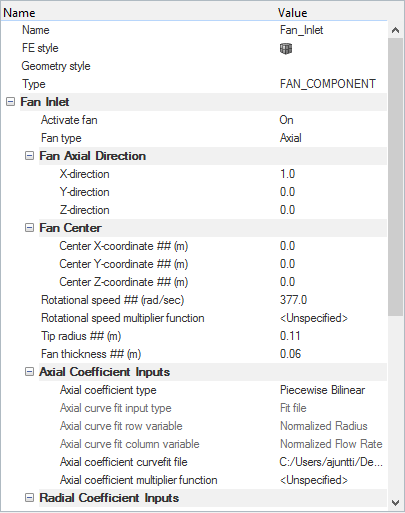Click the Name column header
The width and height of the screenshot is (405, 513).
(19, 13)
